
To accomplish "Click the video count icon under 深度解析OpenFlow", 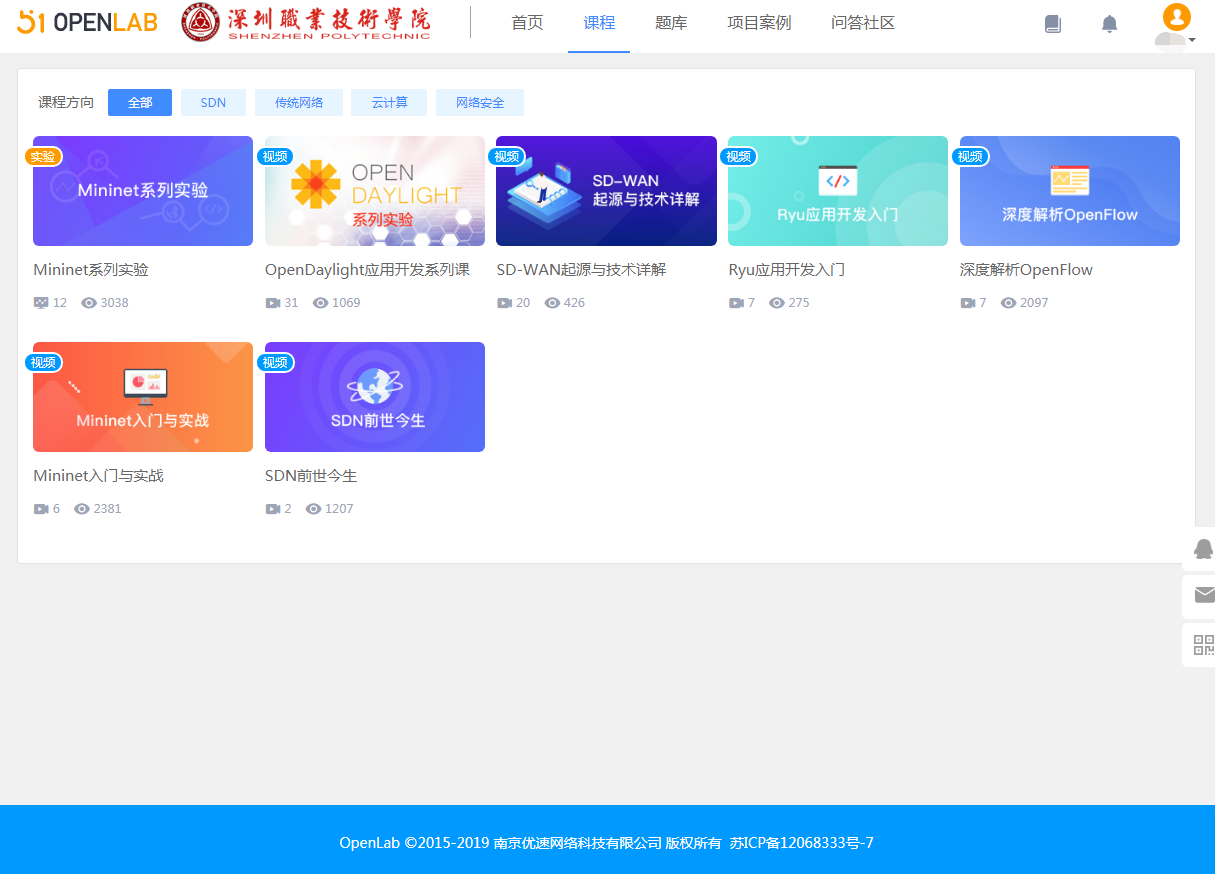I will (x=968, y=303).
